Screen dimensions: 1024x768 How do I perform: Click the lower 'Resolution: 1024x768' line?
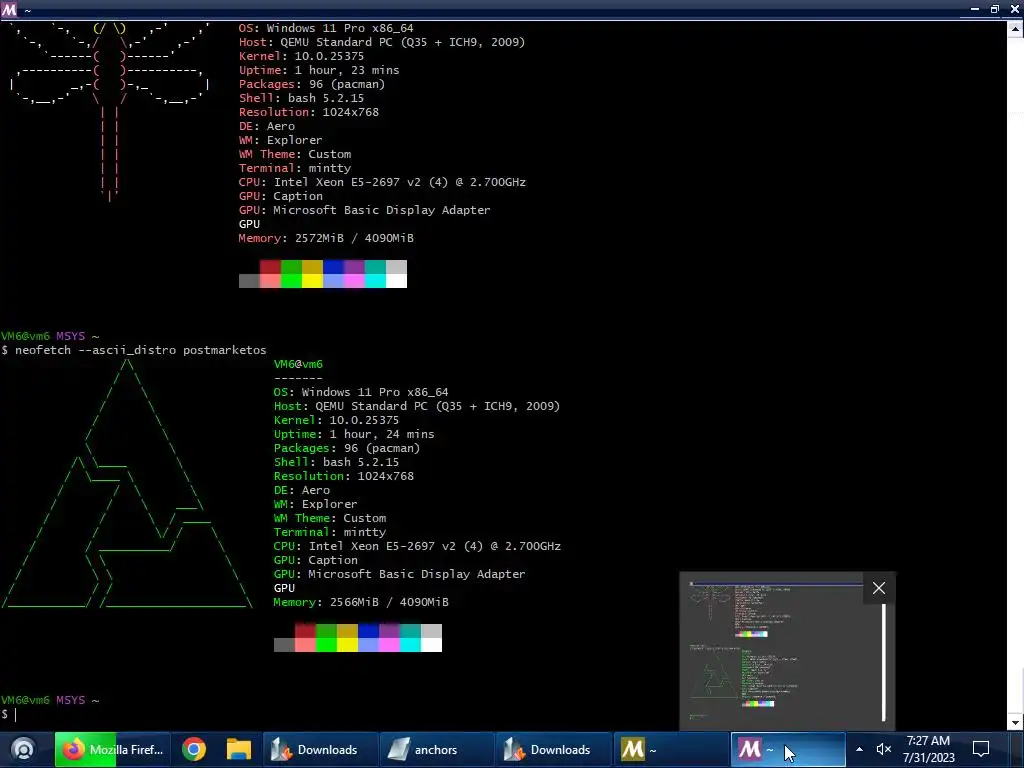point(344,476)
